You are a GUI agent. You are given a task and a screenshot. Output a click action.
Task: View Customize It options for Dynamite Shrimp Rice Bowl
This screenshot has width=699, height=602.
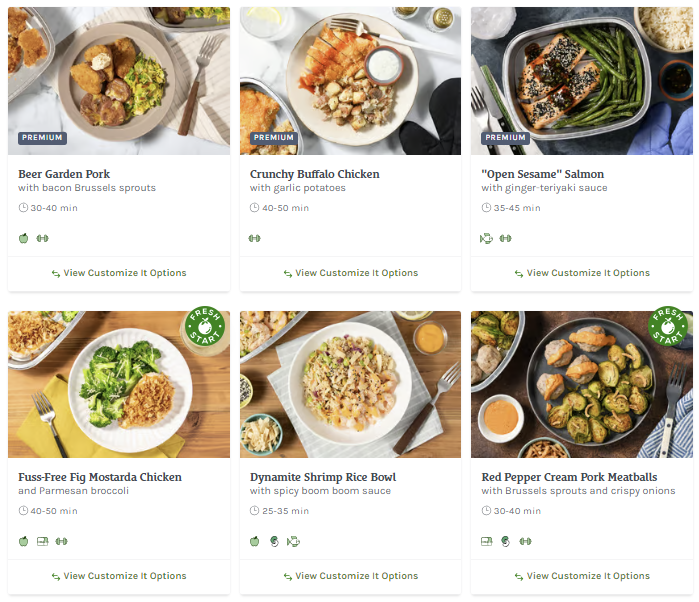point(350,576)
